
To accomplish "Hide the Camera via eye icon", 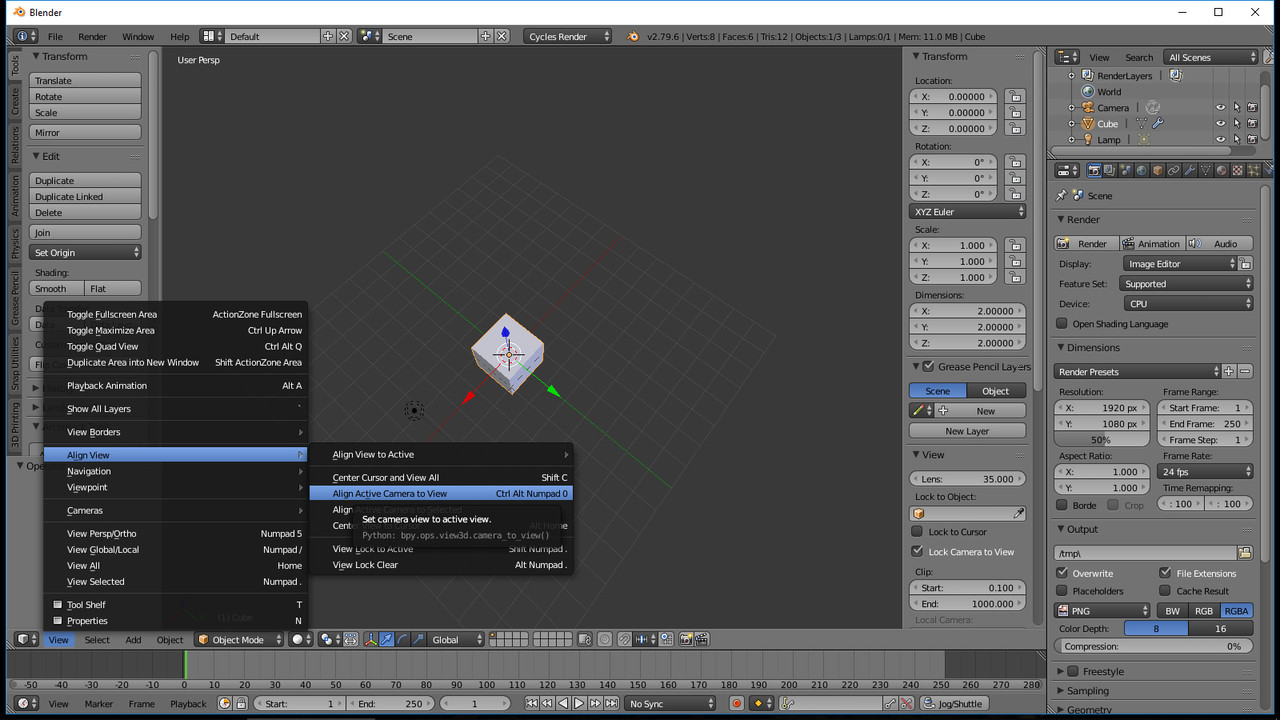I will pos(1220,107).
